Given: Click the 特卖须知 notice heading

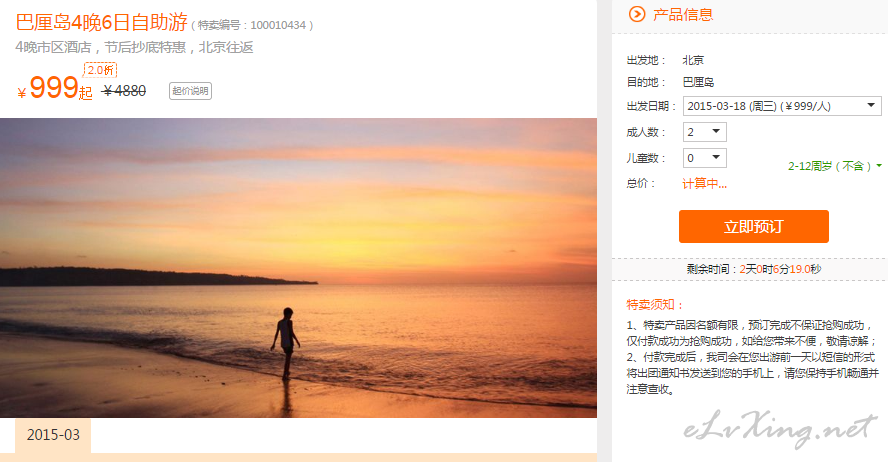Looking at the screenshot, I should coord(655,305).
